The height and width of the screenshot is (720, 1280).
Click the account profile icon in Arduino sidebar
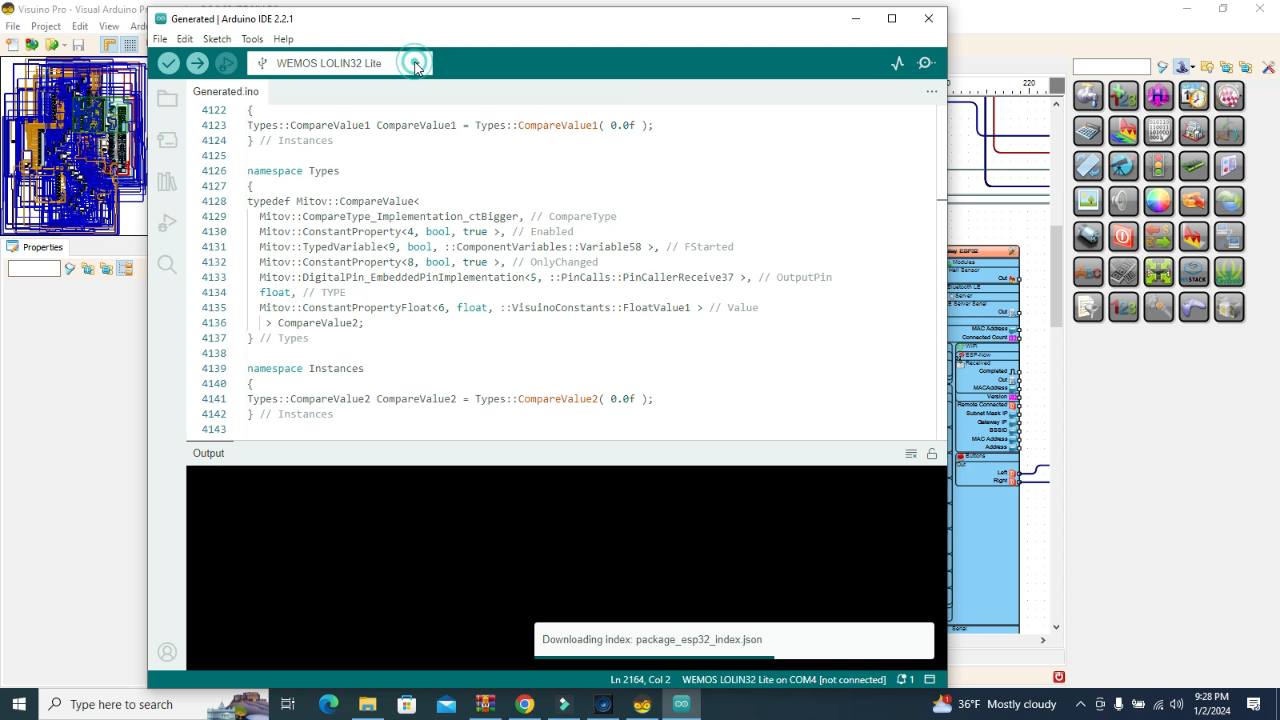pos(167,652)
